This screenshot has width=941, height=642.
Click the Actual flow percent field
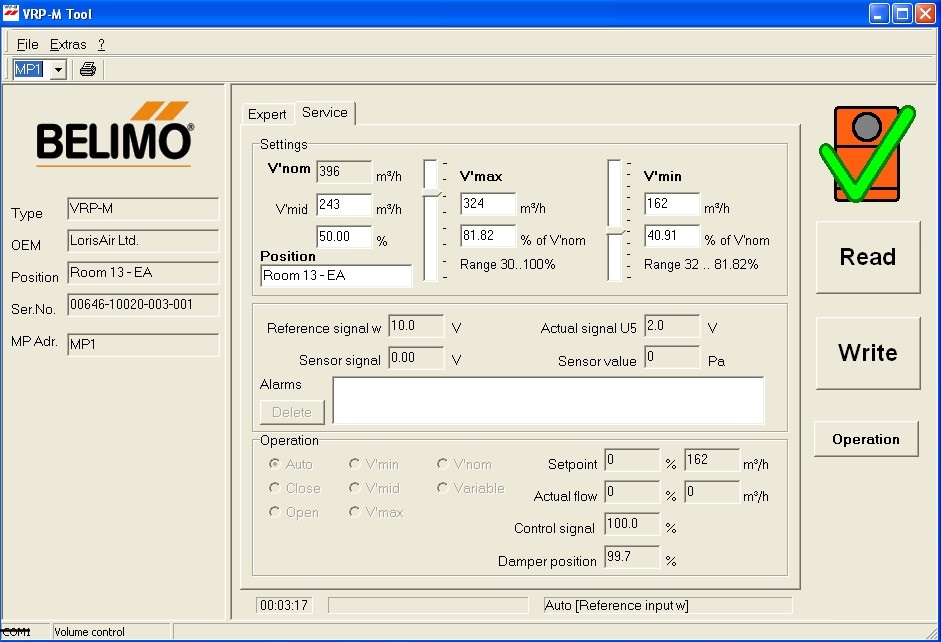point(632,492)
